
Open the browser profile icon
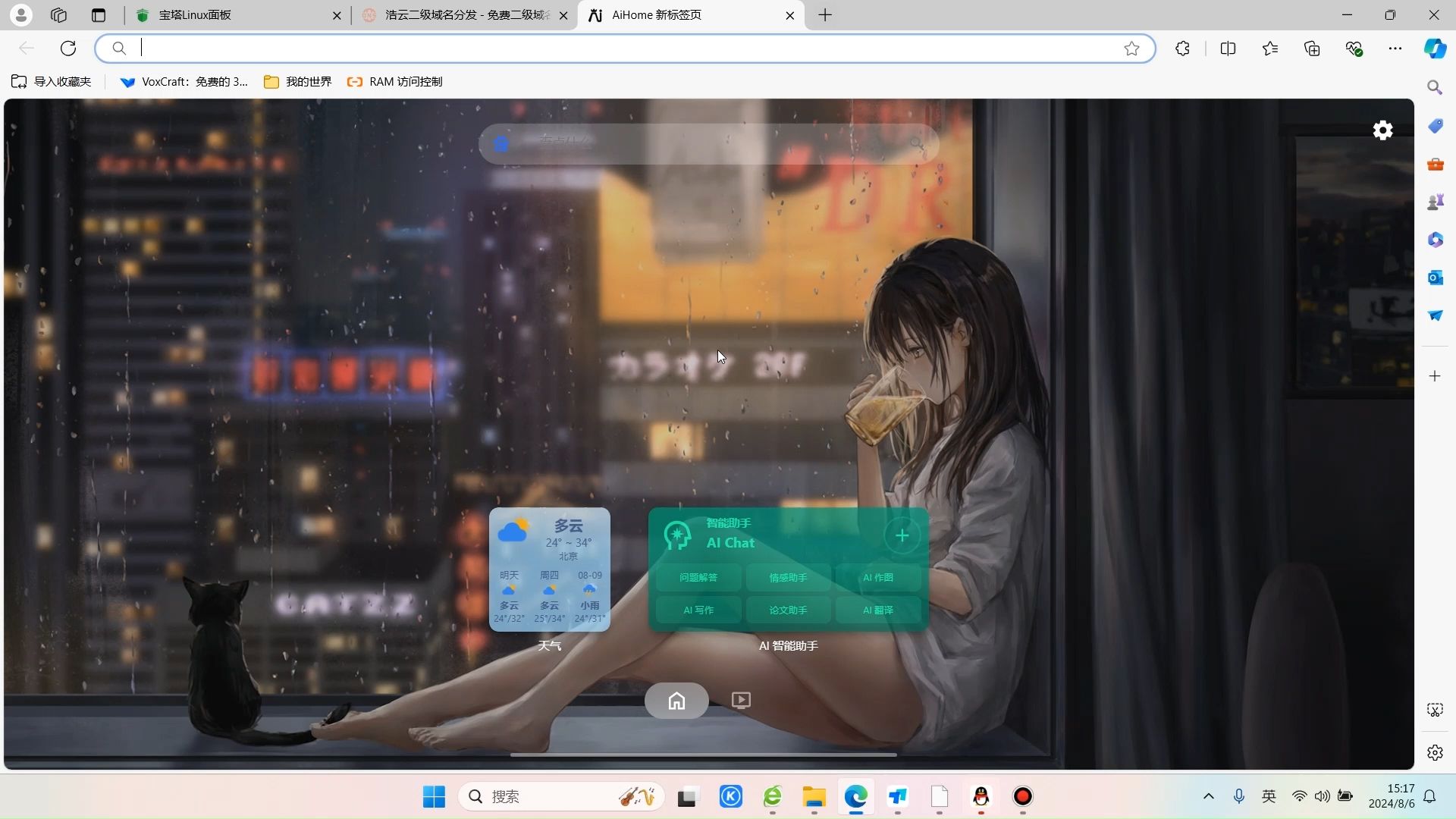click(21, 15)
